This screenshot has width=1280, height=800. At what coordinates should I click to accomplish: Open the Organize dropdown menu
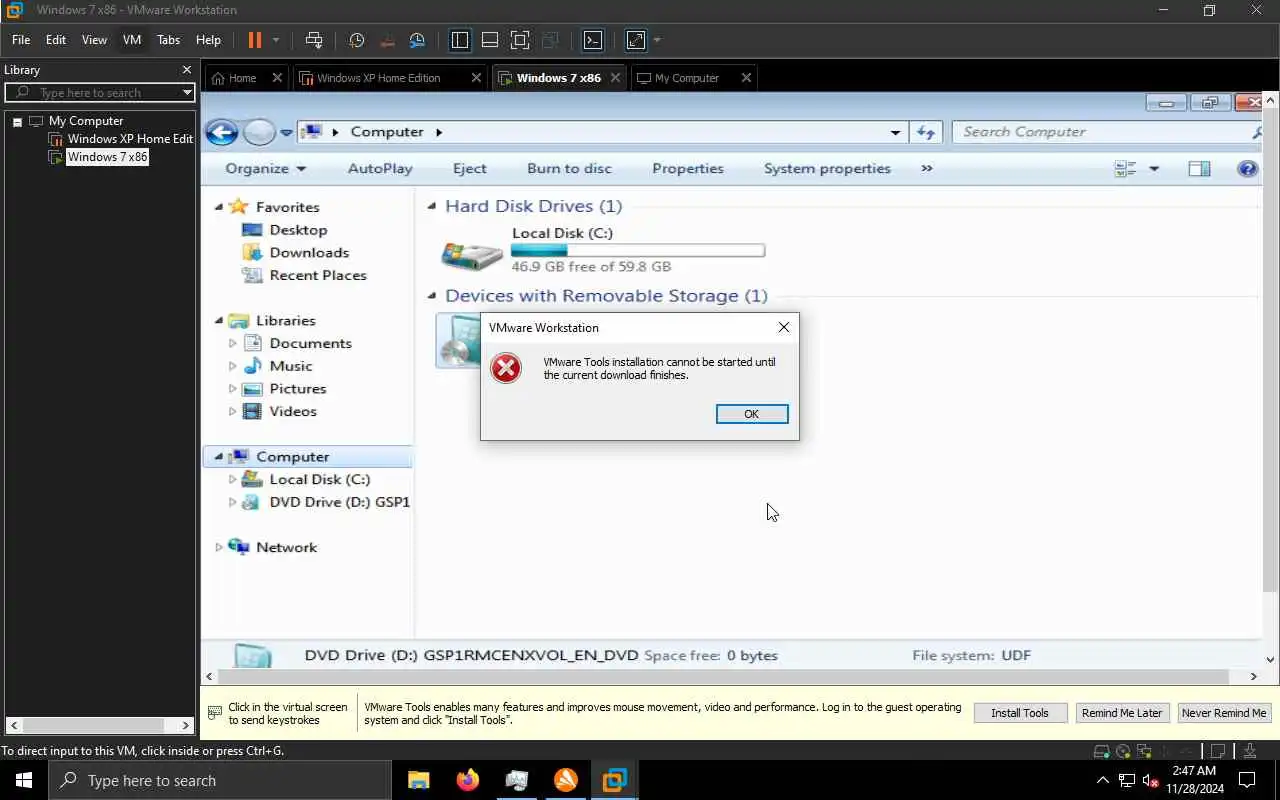click(x=266, y=169)
